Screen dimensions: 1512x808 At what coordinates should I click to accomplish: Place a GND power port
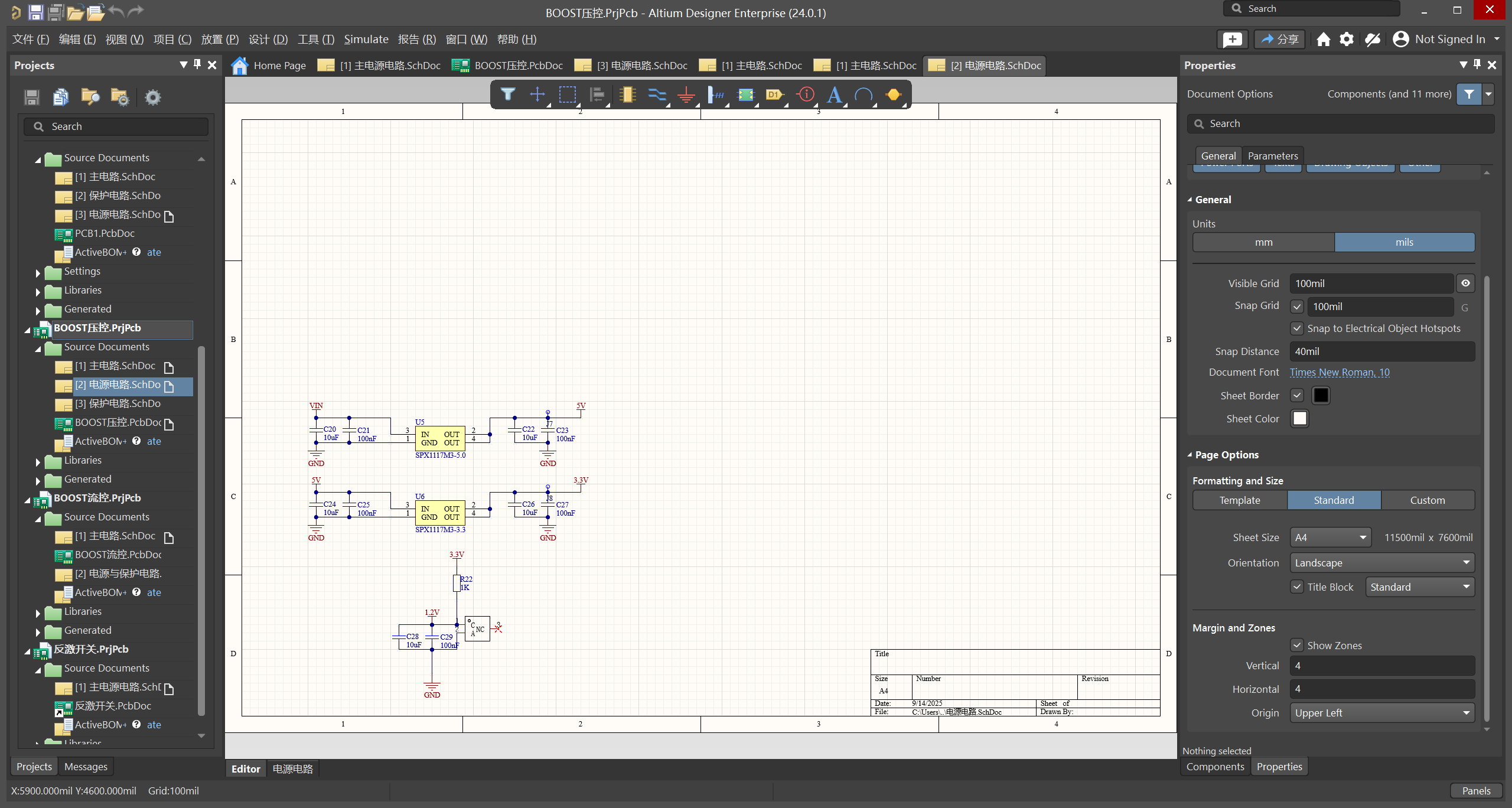[x=686, y=95]
